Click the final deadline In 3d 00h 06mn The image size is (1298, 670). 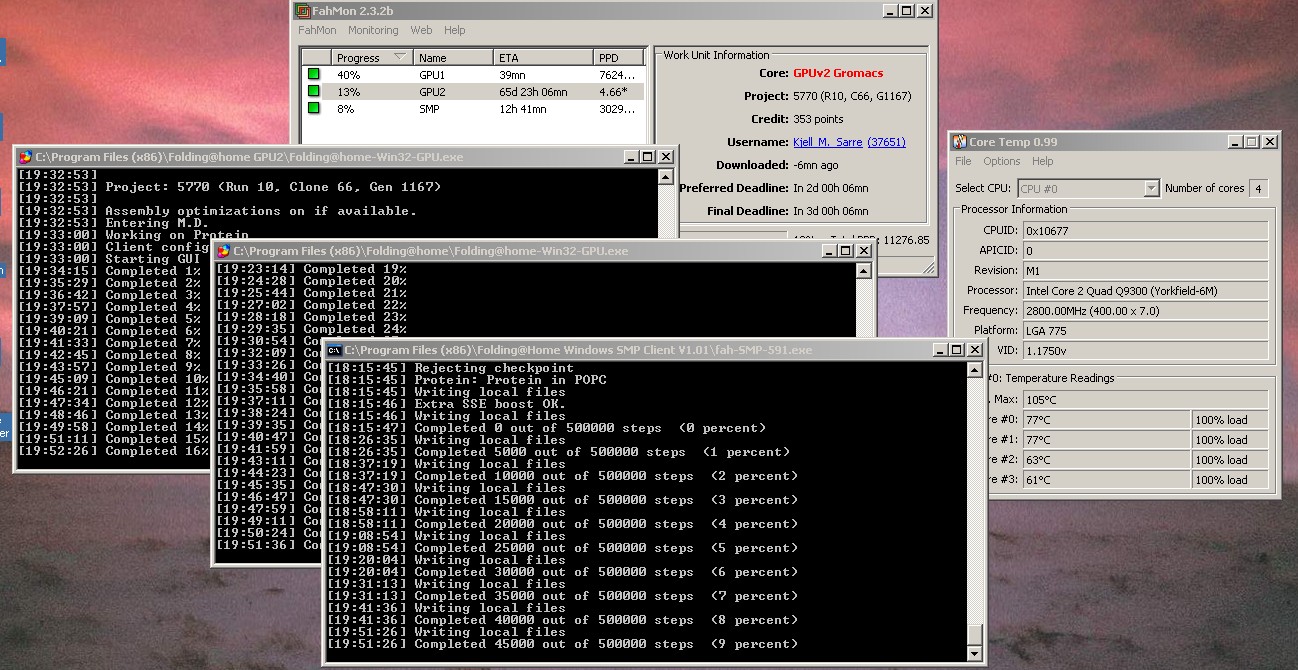[830, 211]
